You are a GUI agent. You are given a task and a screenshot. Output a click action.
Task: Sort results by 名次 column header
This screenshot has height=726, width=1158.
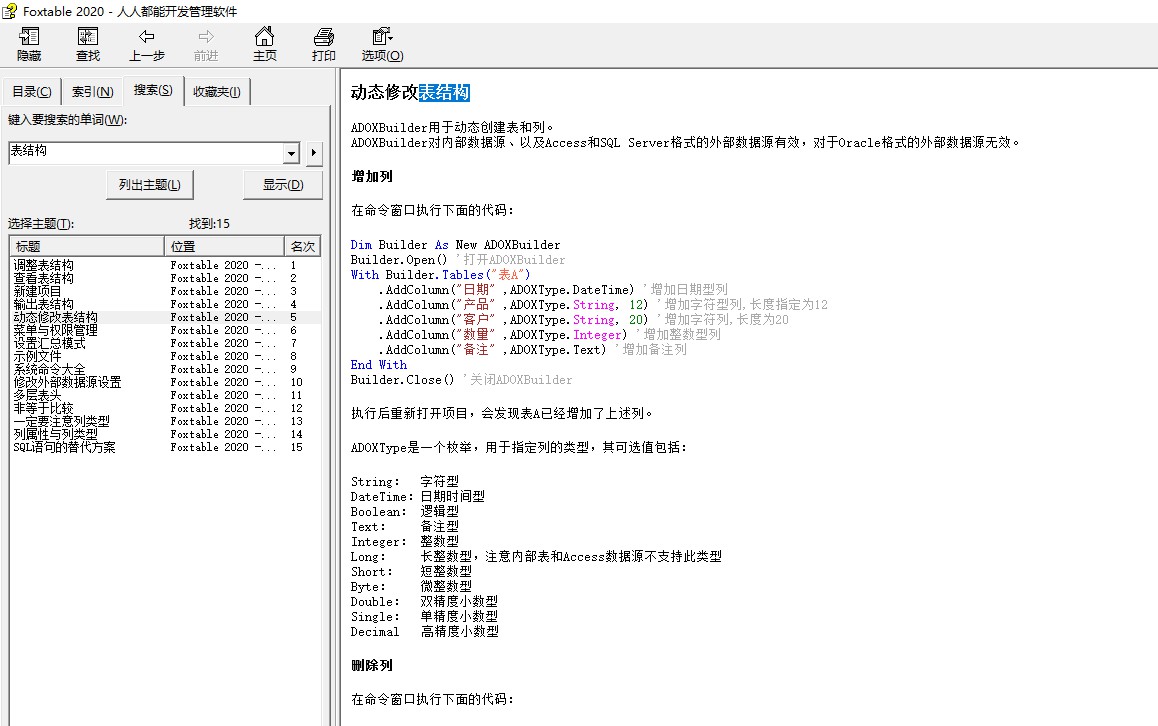click(x=303, y=246)
